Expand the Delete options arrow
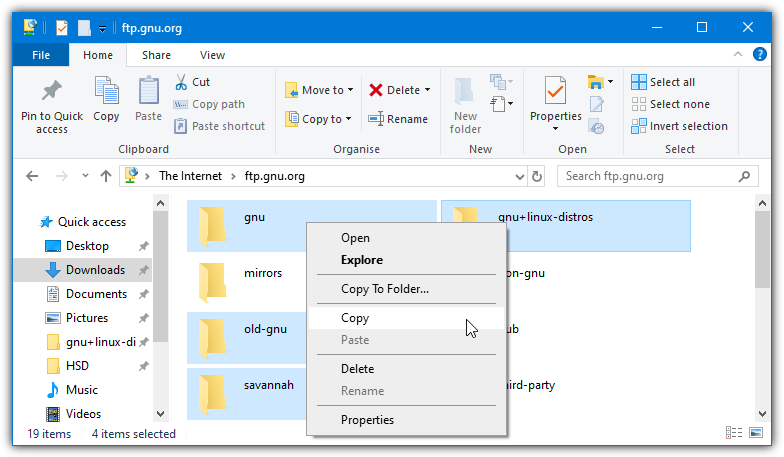 click(428, 90)
